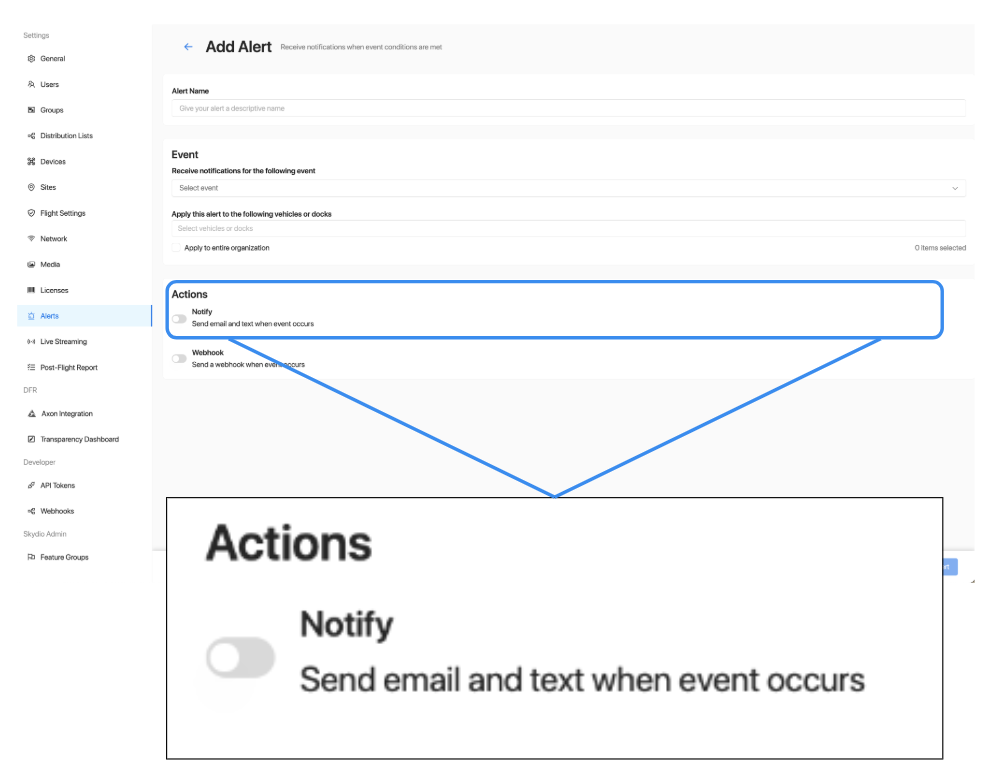Open the Groups menu item
Viewport: 984px width, 778px height.
(52, 110)
